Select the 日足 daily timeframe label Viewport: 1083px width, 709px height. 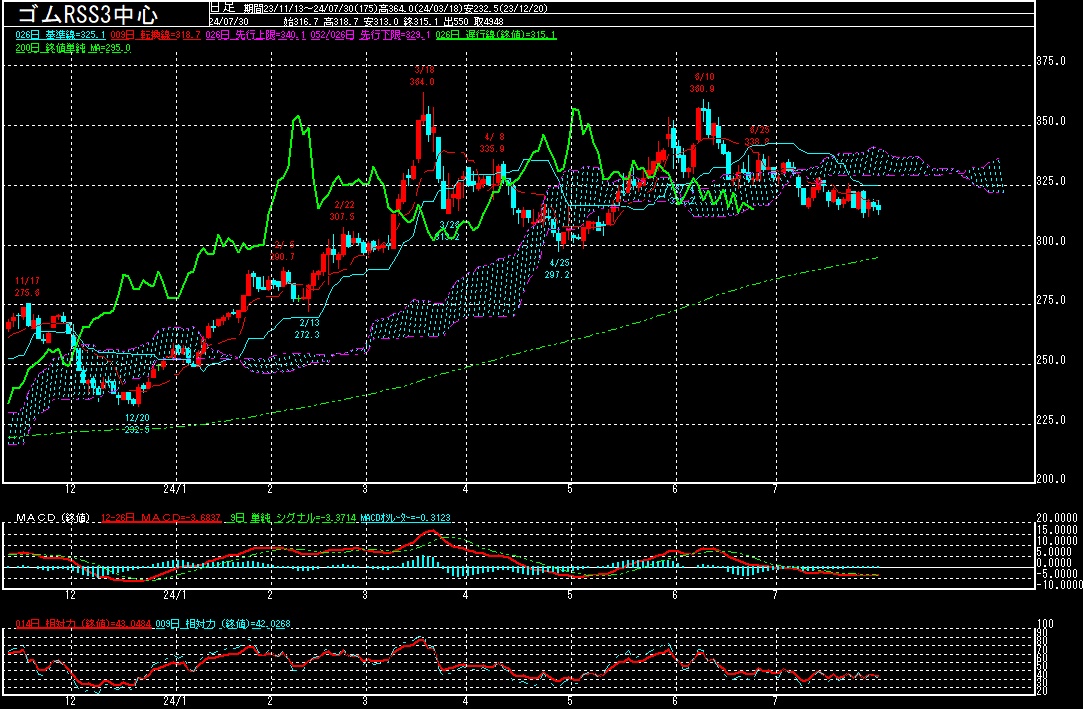click(x=222, y=8)
